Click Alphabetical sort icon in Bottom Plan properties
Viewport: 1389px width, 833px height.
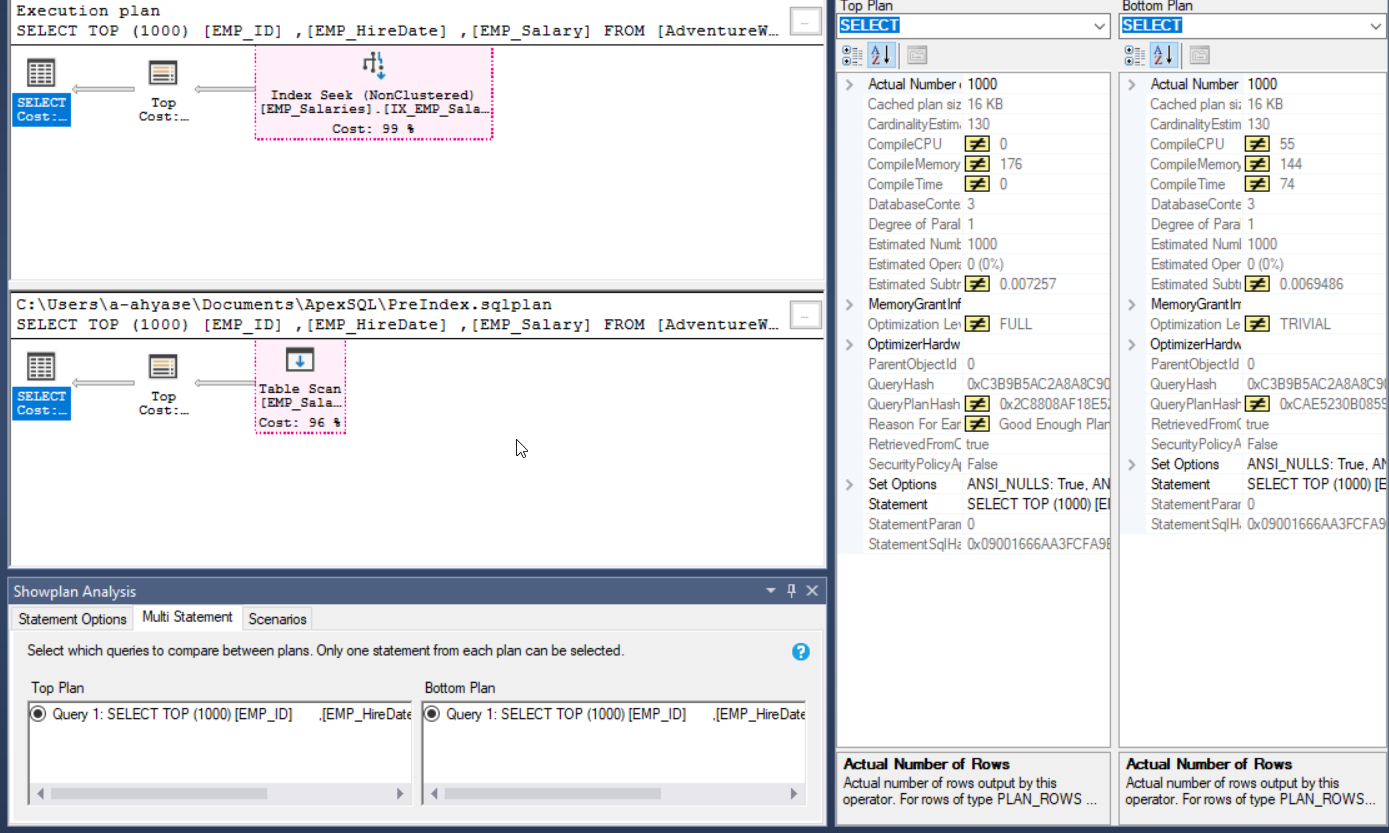1162,55
